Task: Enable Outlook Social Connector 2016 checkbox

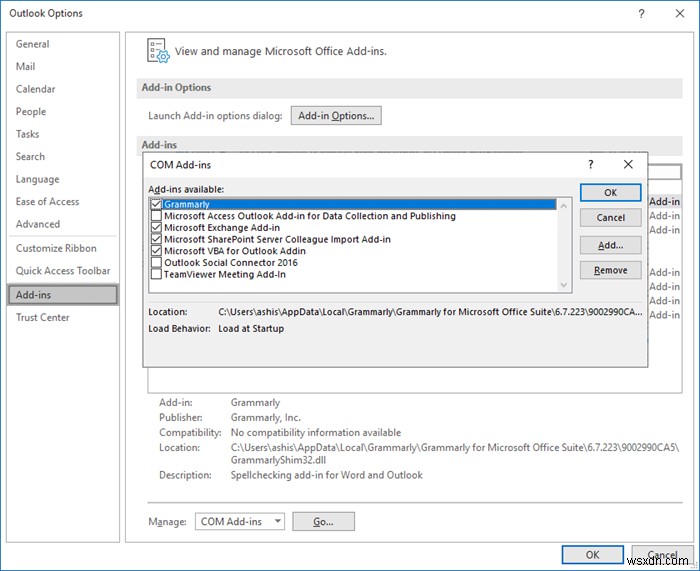Action: (156, 263)
